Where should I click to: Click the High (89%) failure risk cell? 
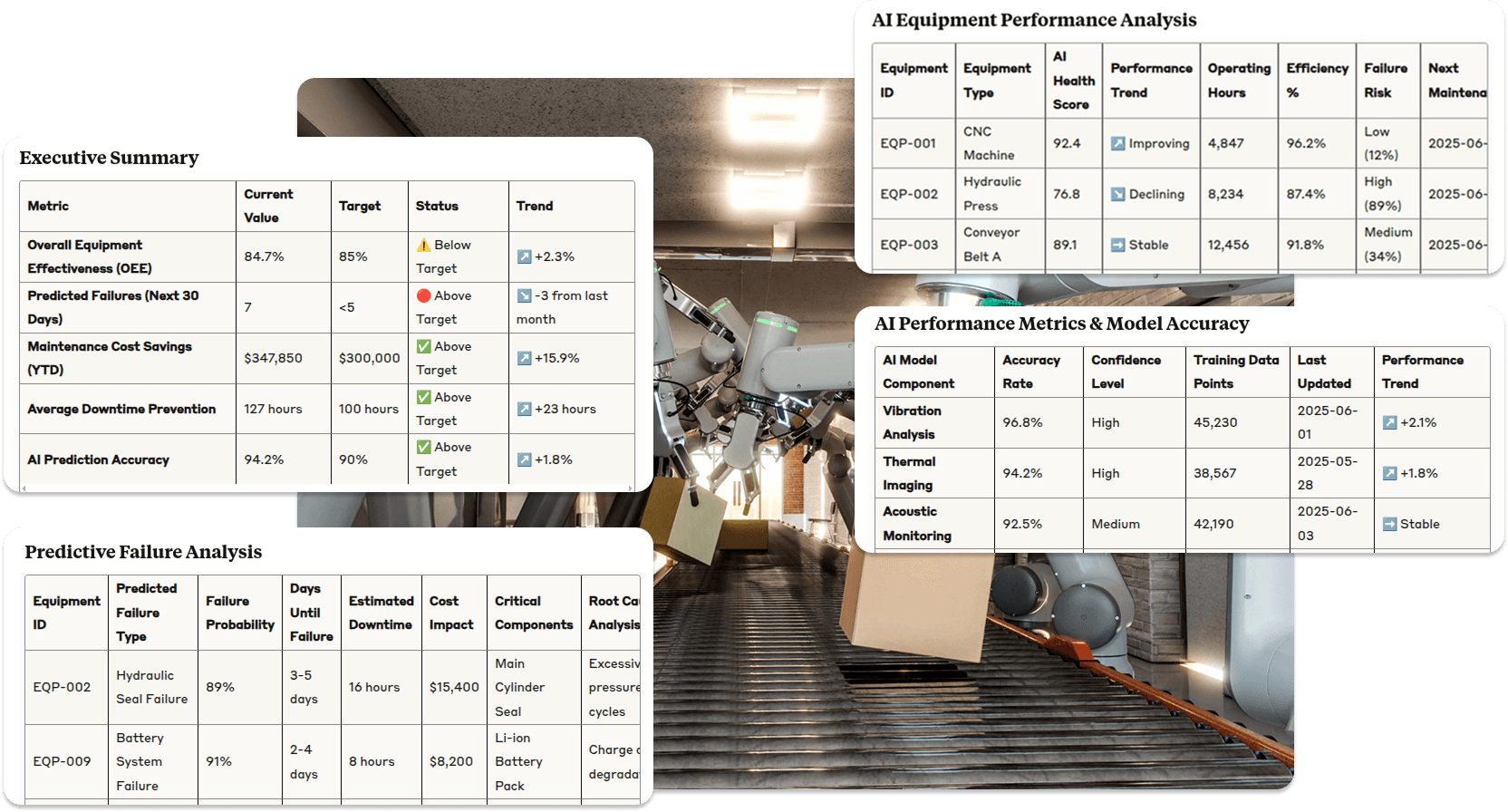click(1383, 194)
